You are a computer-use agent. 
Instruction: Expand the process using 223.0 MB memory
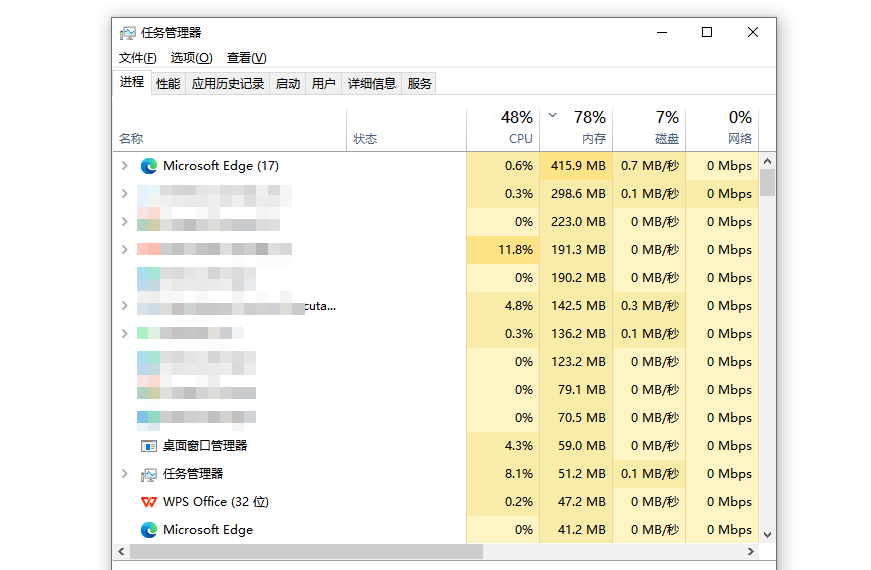point(124,222)
